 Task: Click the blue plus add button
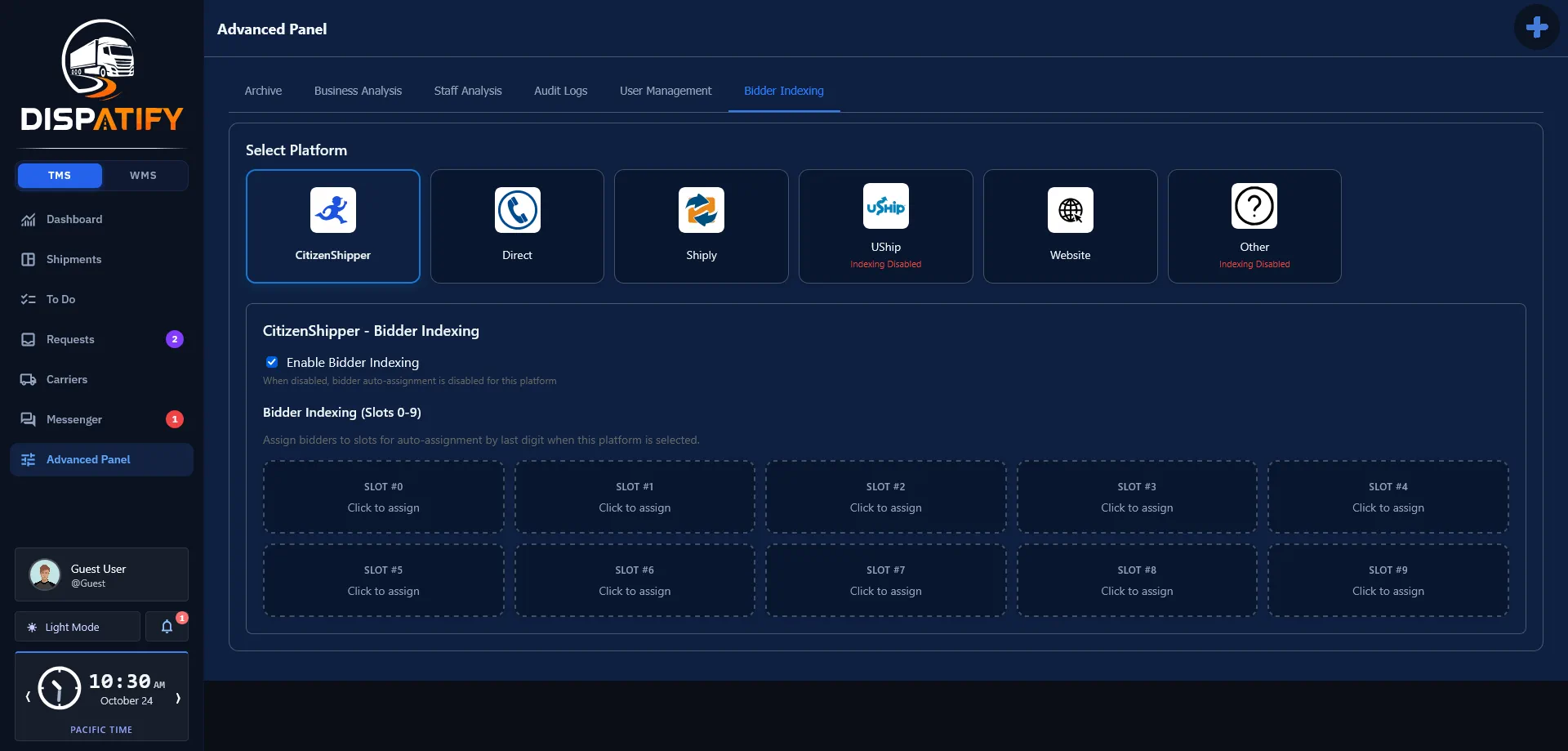pyautogui.click(x=1536, y=27)
